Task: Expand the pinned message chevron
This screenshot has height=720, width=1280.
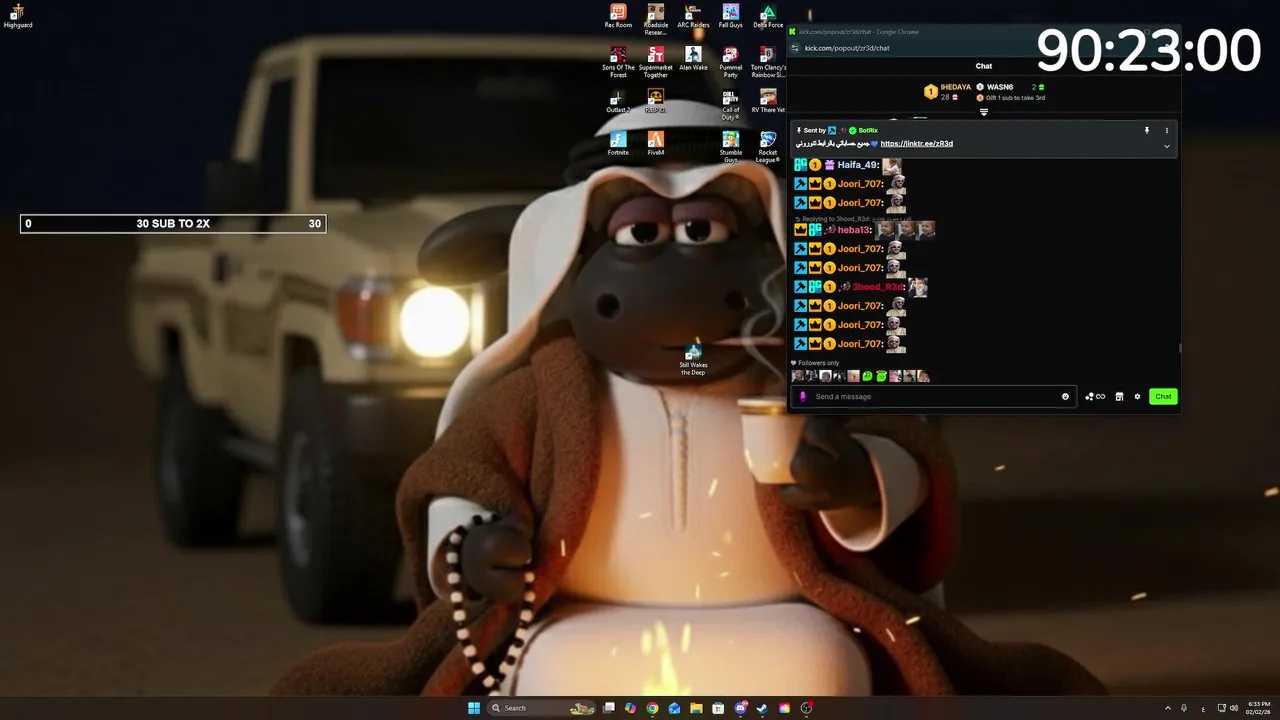Action: [x=1166, y=146]
